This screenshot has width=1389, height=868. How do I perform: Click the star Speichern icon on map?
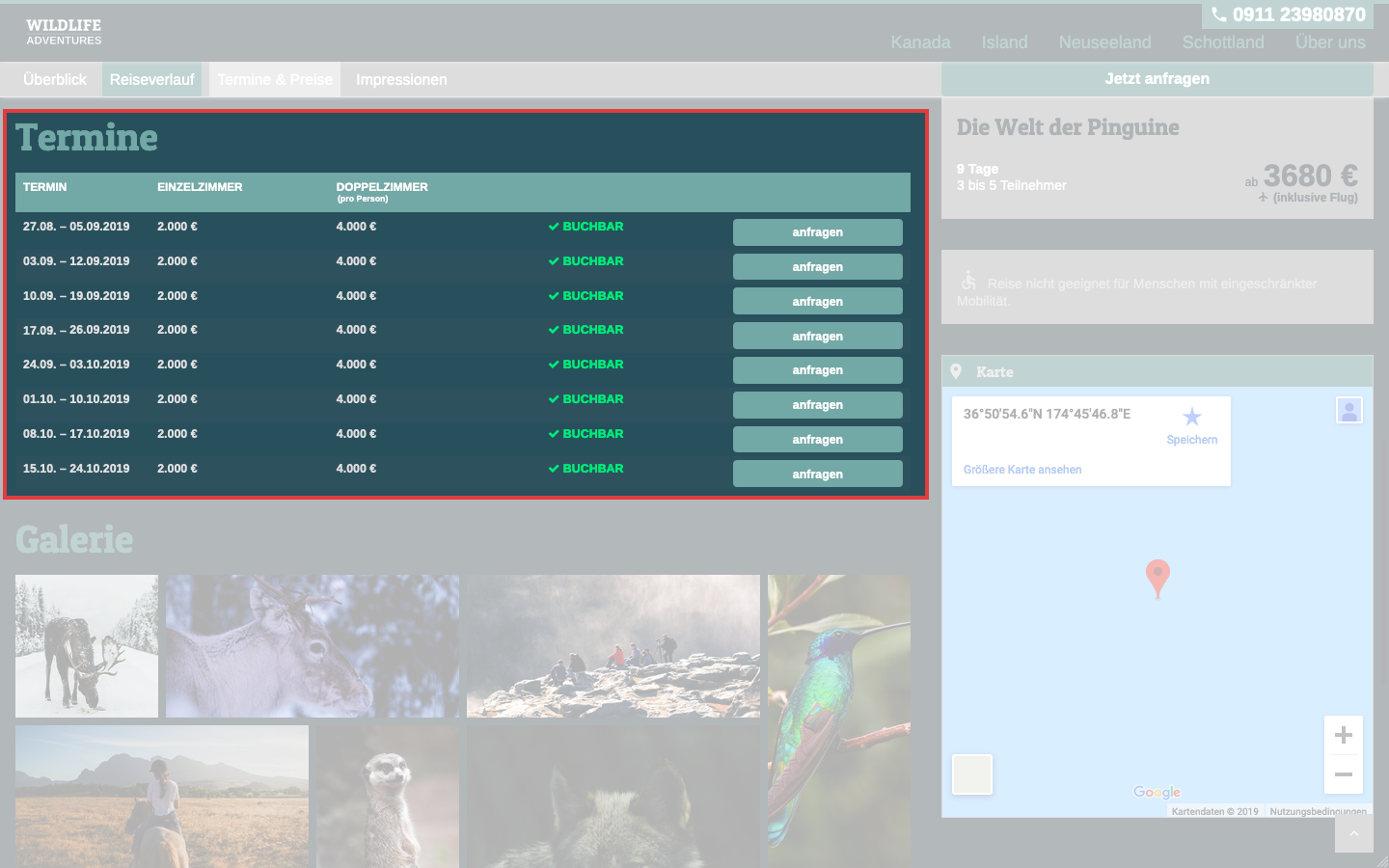1192,417
